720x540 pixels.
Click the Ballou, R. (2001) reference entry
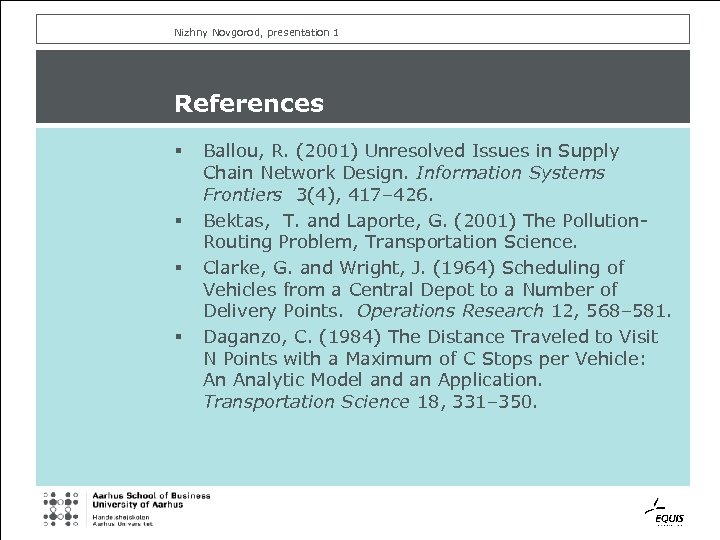[411, 173]
